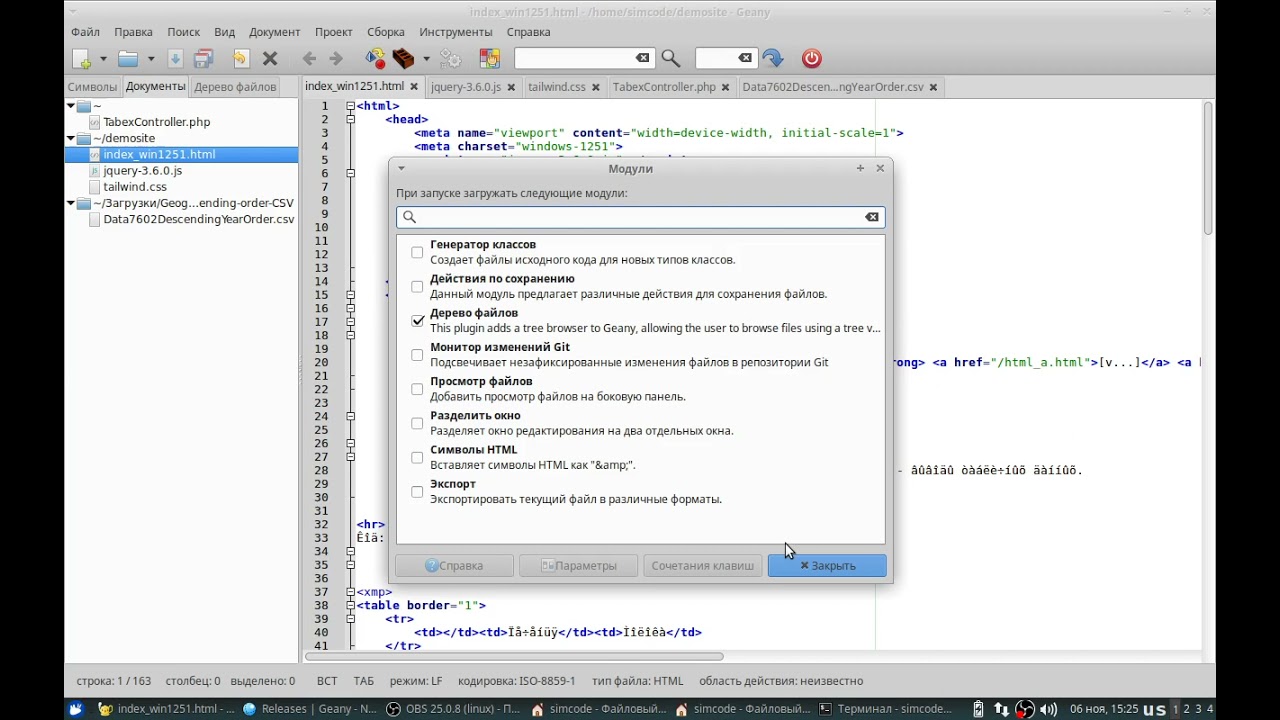Collapse the ~/demosite folder node
Image resolution: width=1280 pixels, height=720 pixels.
(71, 138)
